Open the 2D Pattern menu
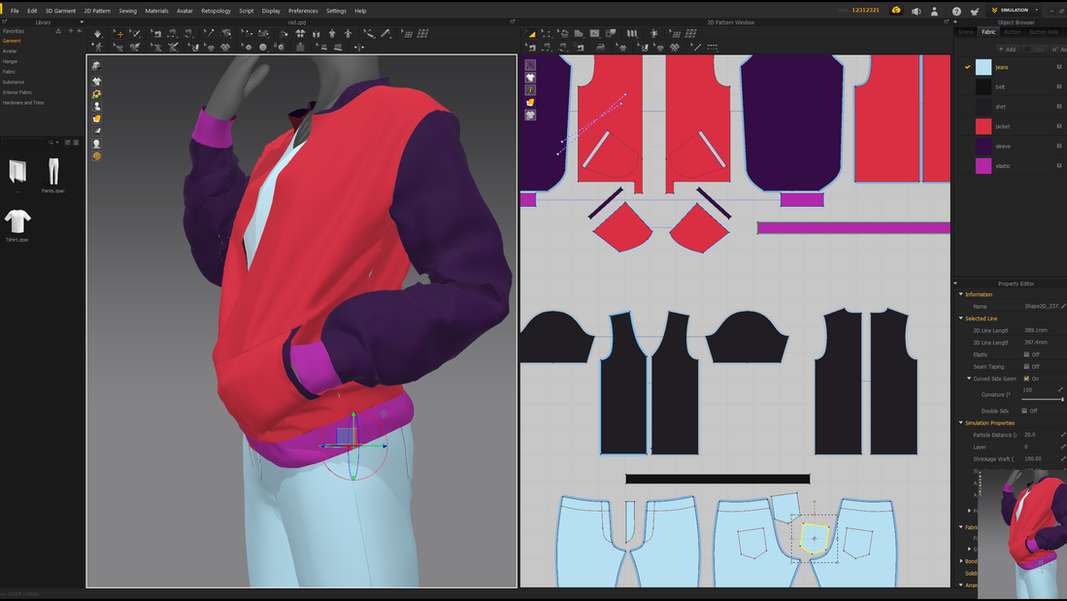 (97, 11)
